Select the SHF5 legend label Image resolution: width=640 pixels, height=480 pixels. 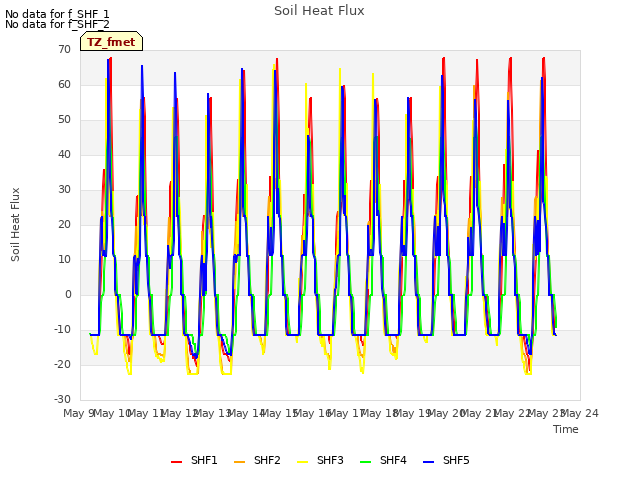pos(456,460)
